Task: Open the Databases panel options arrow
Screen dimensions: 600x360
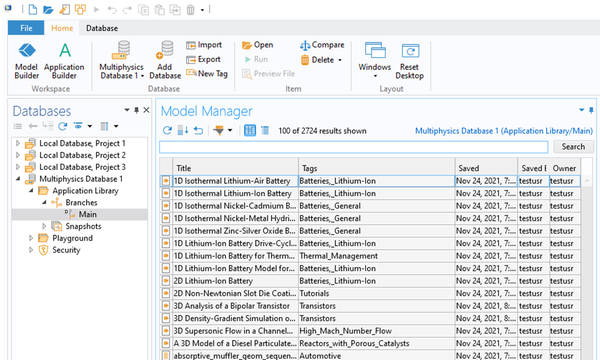Action: pos(127,110)
